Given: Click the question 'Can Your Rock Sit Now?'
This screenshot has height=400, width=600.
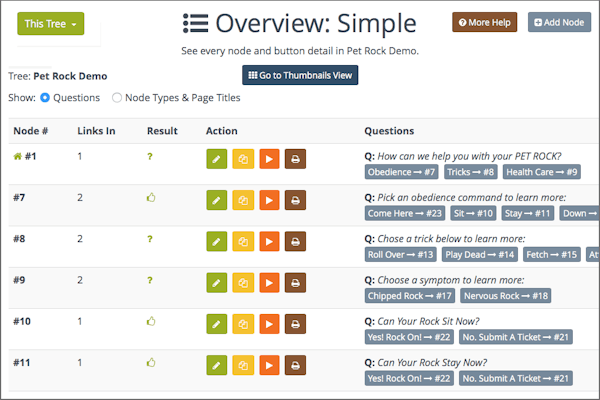Looking at the screenshot, I should [x=428, y=321].
